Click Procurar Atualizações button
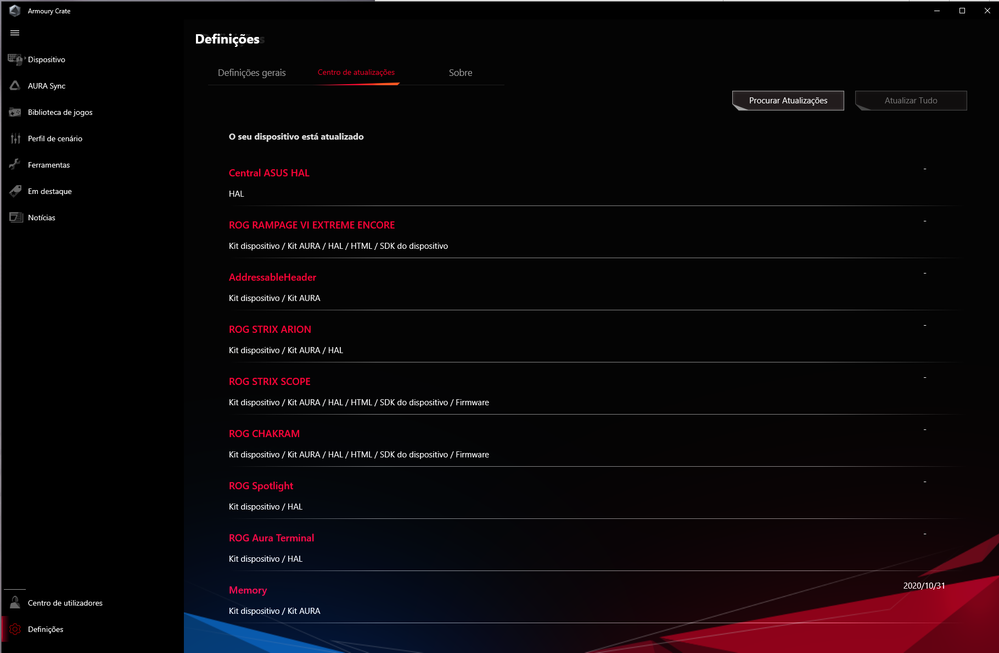The image size is (999, 653). [x=788, y=101]
